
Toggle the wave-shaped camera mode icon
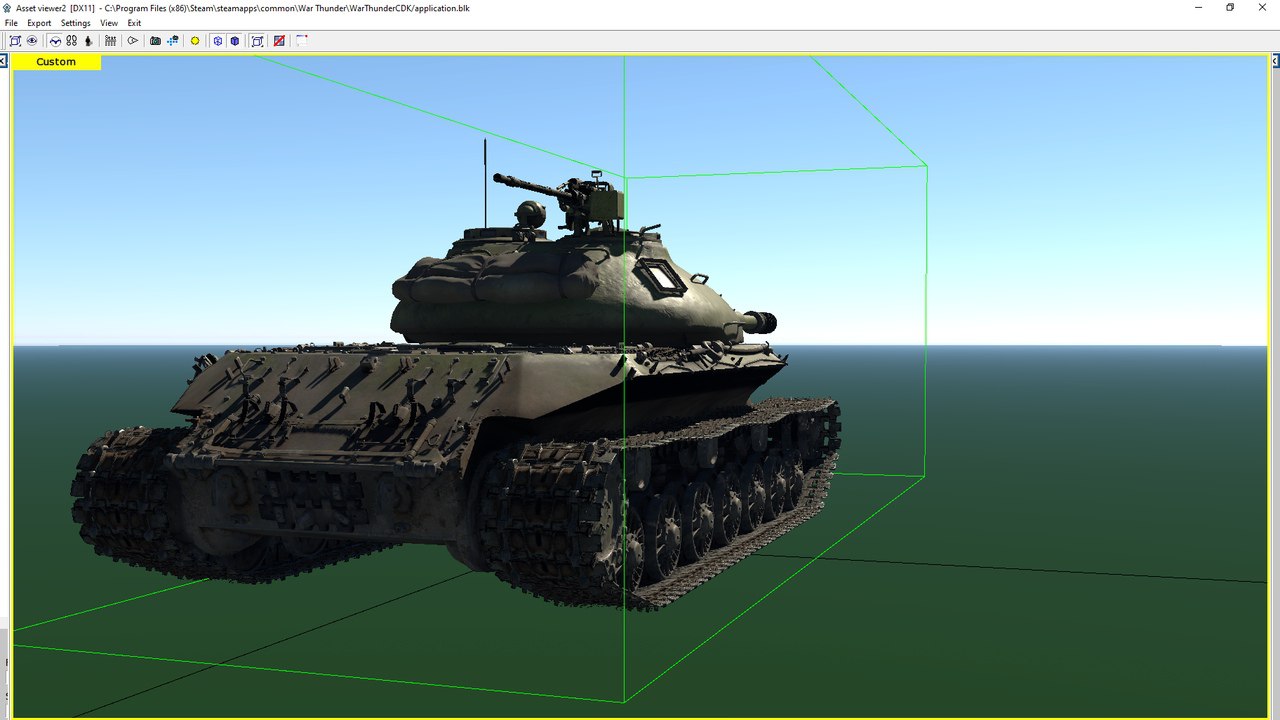click(55, 41)
